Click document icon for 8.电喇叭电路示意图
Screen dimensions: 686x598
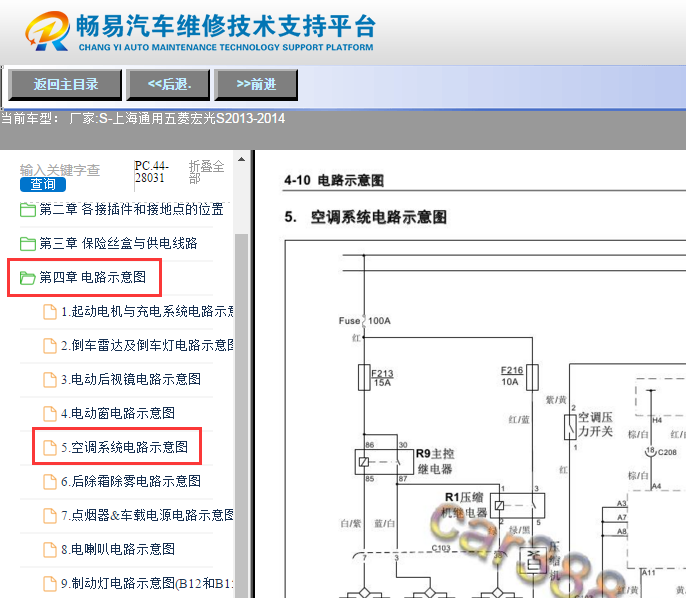(x=50, y=549)
